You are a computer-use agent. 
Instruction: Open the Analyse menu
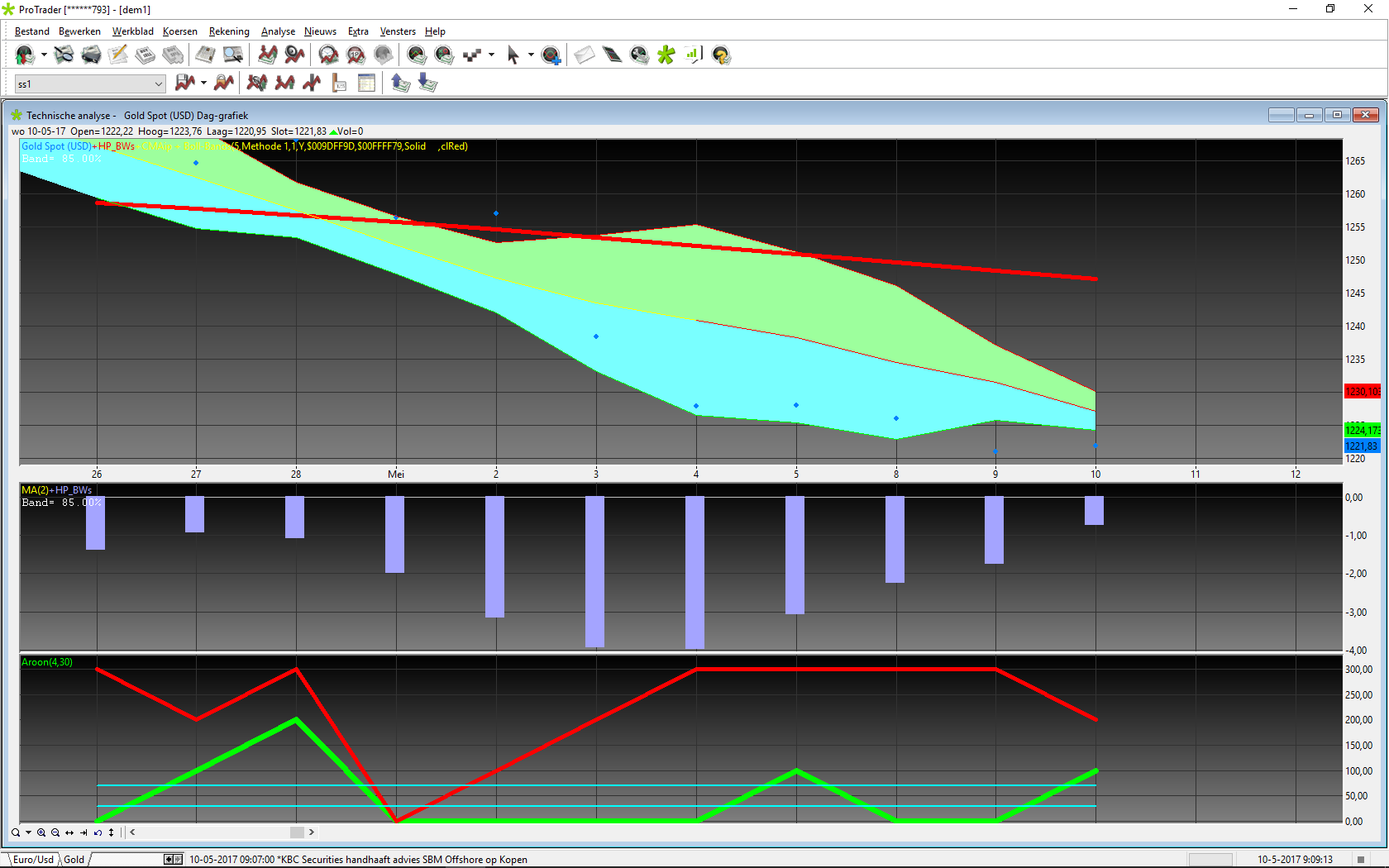point(278,31)
